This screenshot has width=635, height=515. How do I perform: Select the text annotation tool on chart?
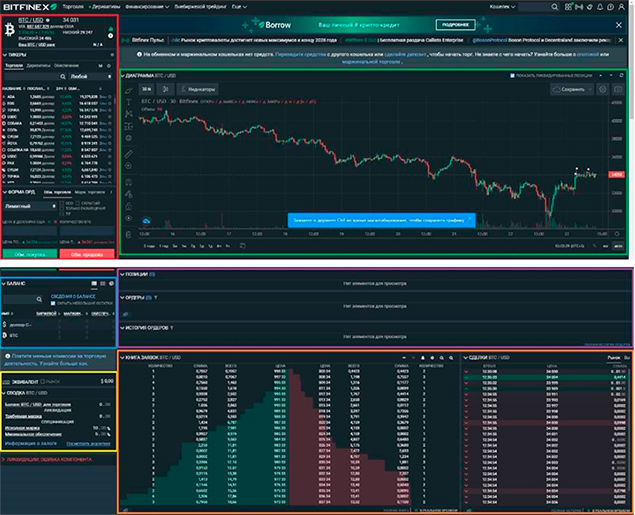(x=129, y=102)
